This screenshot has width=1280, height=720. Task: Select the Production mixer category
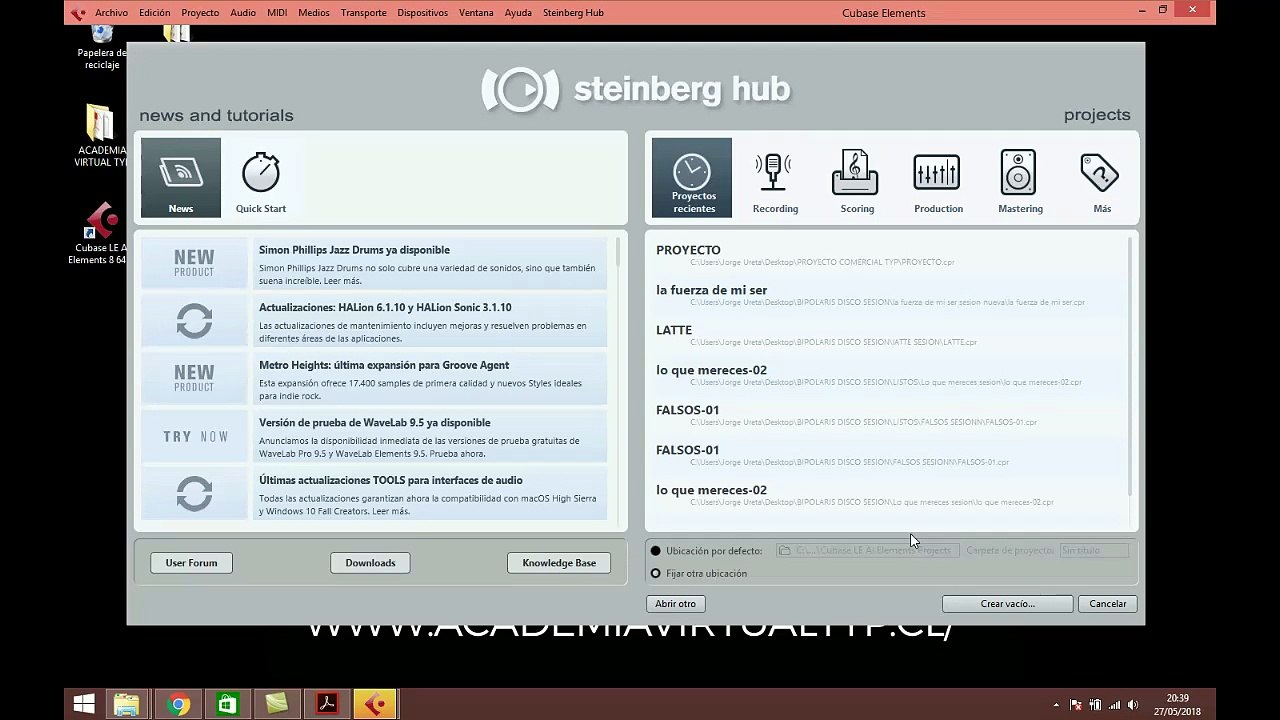[938, 178]
